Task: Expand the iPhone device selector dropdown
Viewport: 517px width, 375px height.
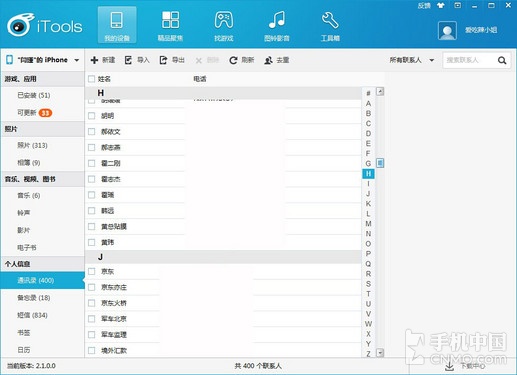Action: click(x=77, y=60)
